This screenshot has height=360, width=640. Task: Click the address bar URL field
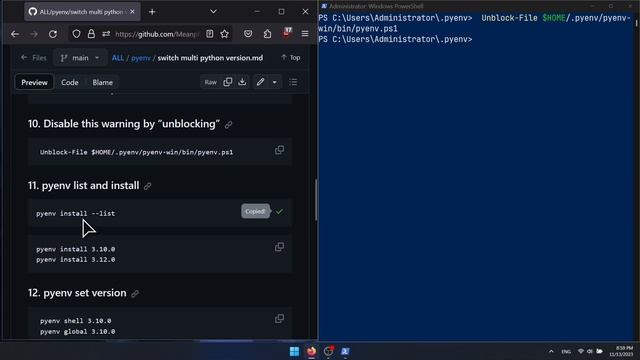pyautogui.click(x=157, y=34)
